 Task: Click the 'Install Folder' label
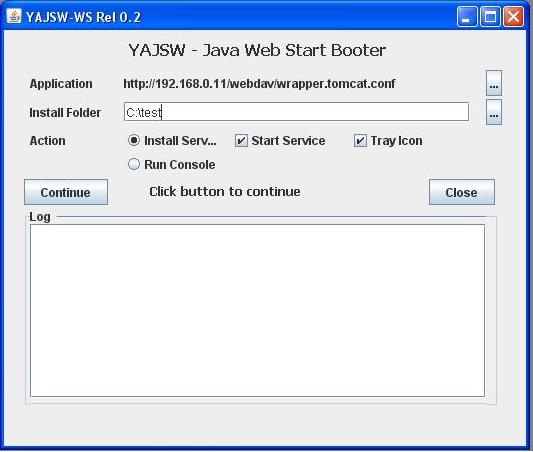coord(65,112)
